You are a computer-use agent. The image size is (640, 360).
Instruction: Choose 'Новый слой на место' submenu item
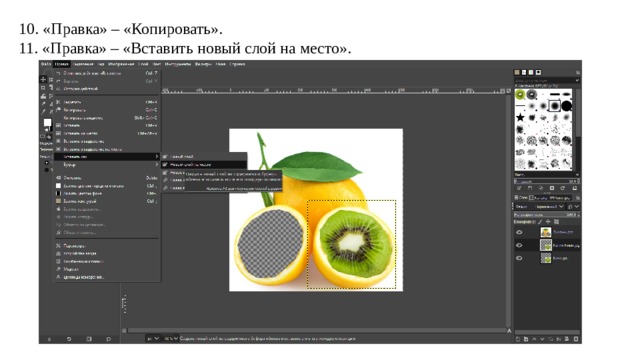[x=204, y=164]
